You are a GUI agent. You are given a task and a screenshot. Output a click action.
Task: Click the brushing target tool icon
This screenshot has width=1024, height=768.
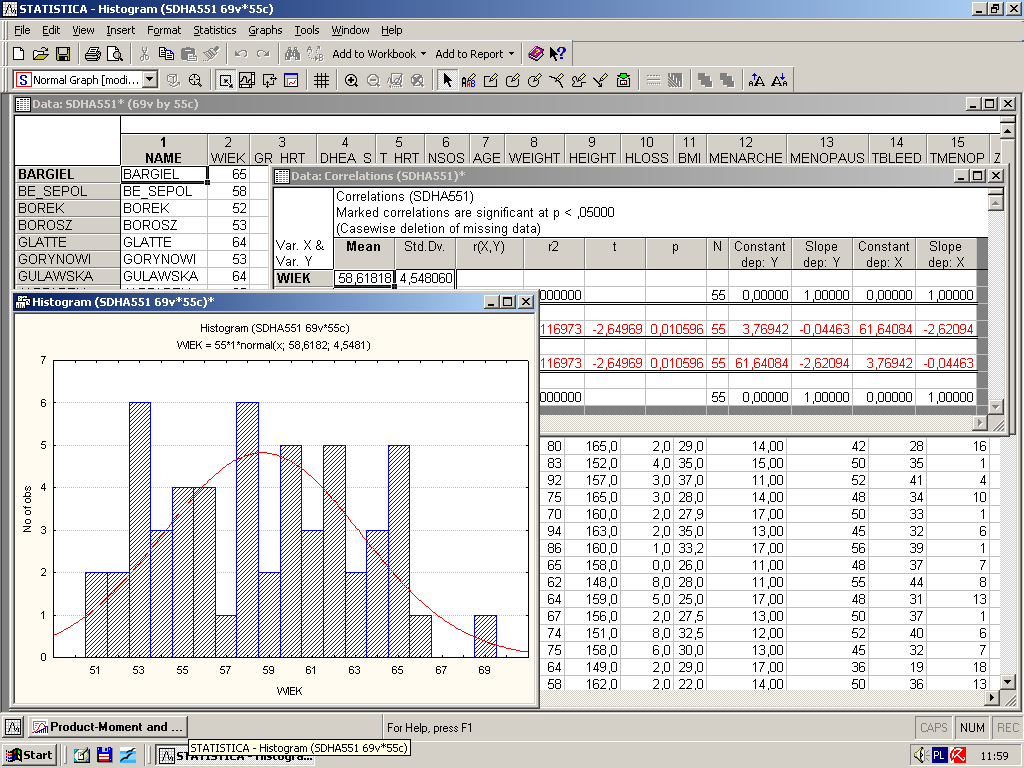coord(195,80)
